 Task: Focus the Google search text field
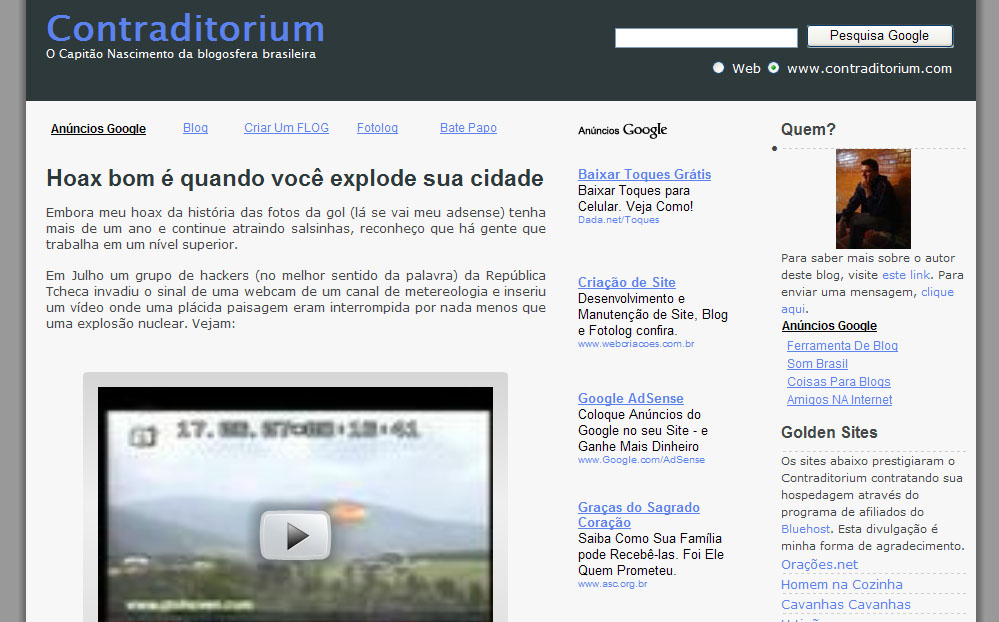pyautogui.click(x=705, y=38)
